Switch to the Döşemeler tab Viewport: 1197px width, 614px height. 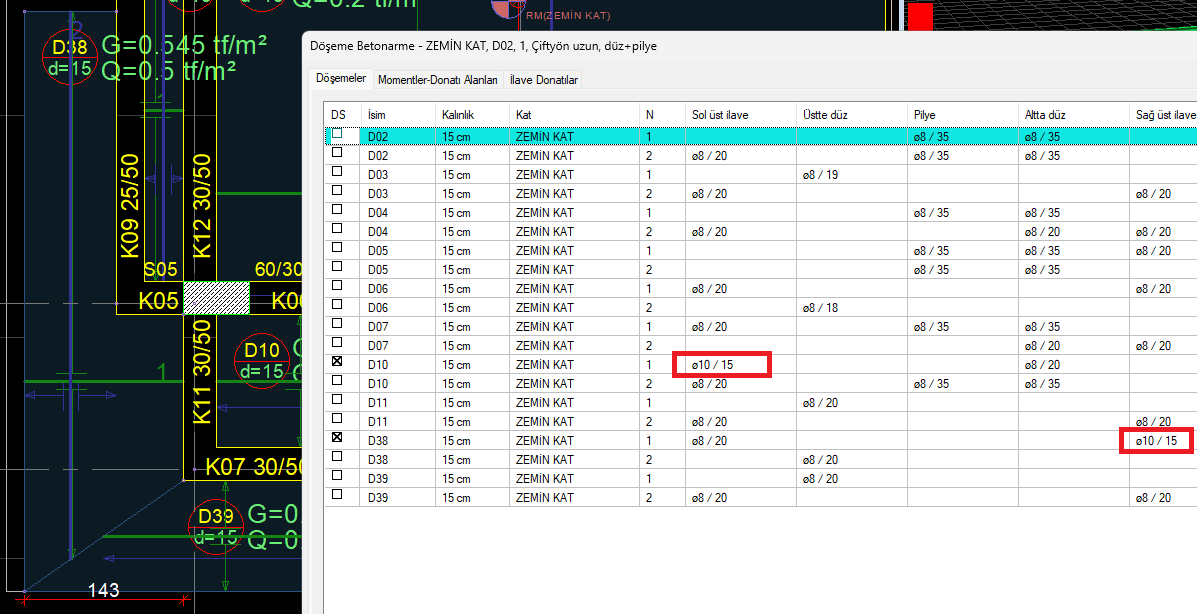(x=341, y=79)
